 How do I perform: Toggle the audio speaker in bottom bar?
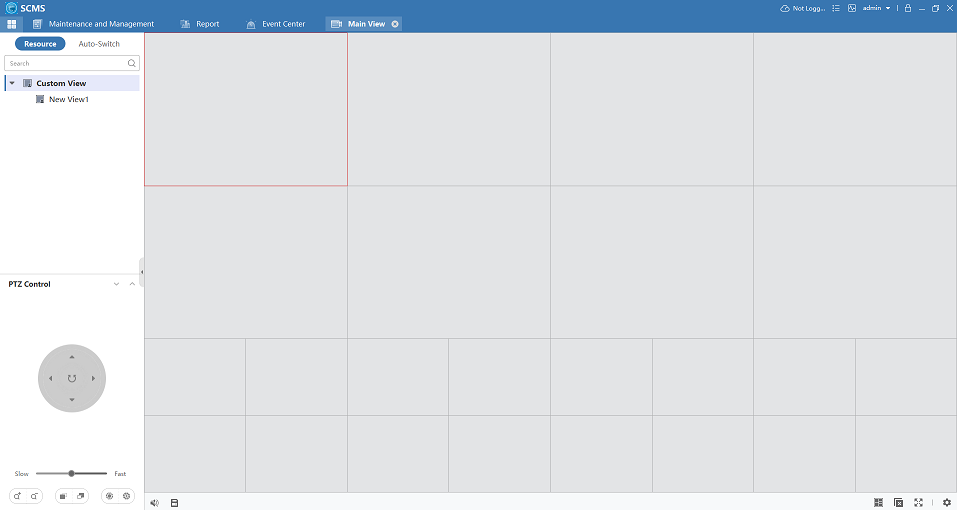pos(154,502)
